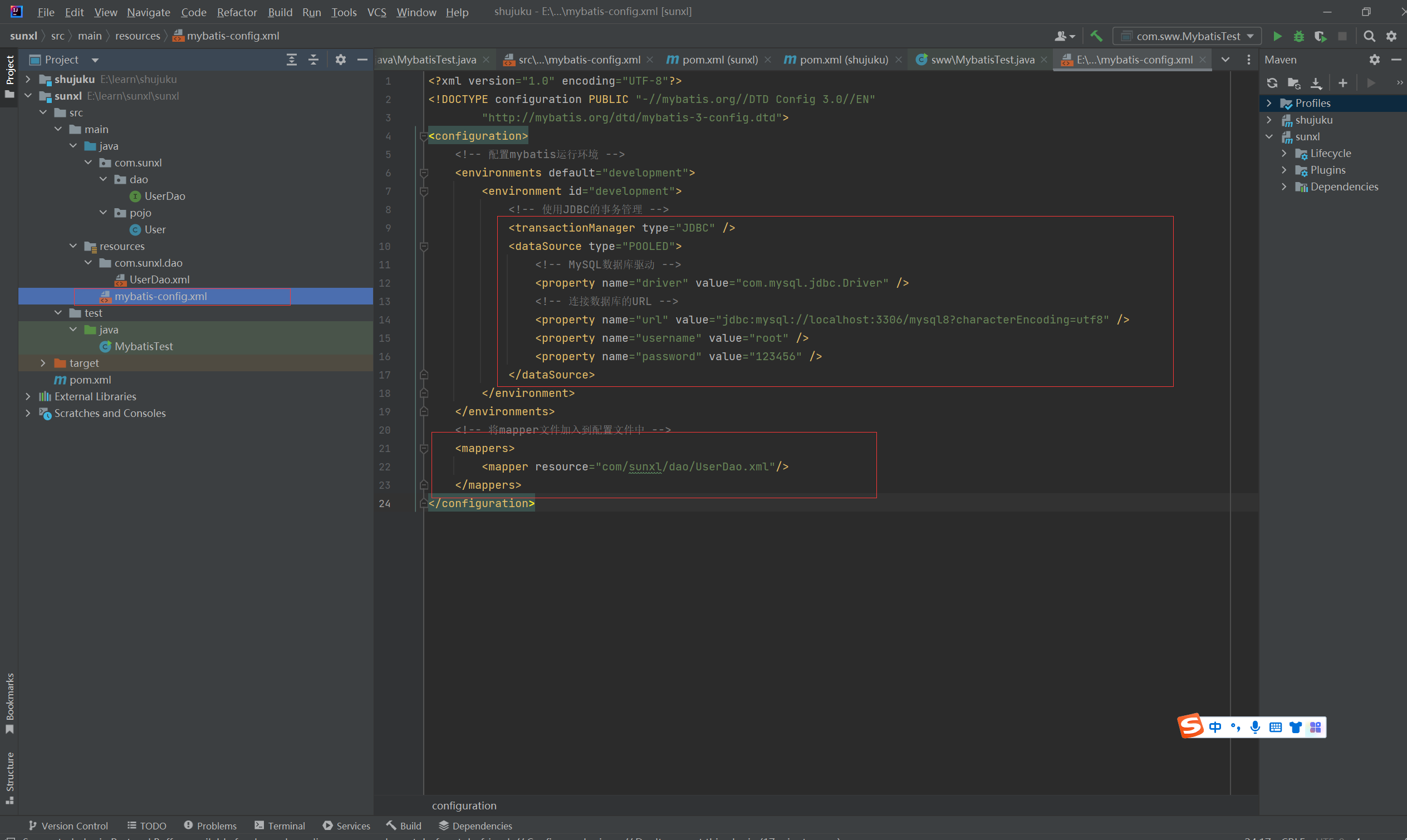Click Reload All Maven Projects icon

pos(1272,83)
